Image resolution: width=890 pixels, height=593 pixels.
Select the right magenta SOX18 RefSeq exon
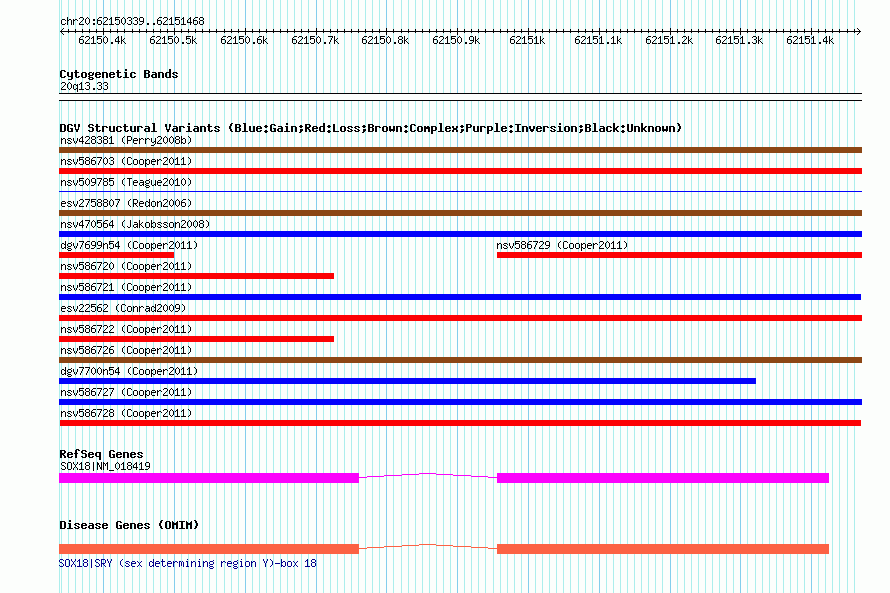tap(663, 478)
